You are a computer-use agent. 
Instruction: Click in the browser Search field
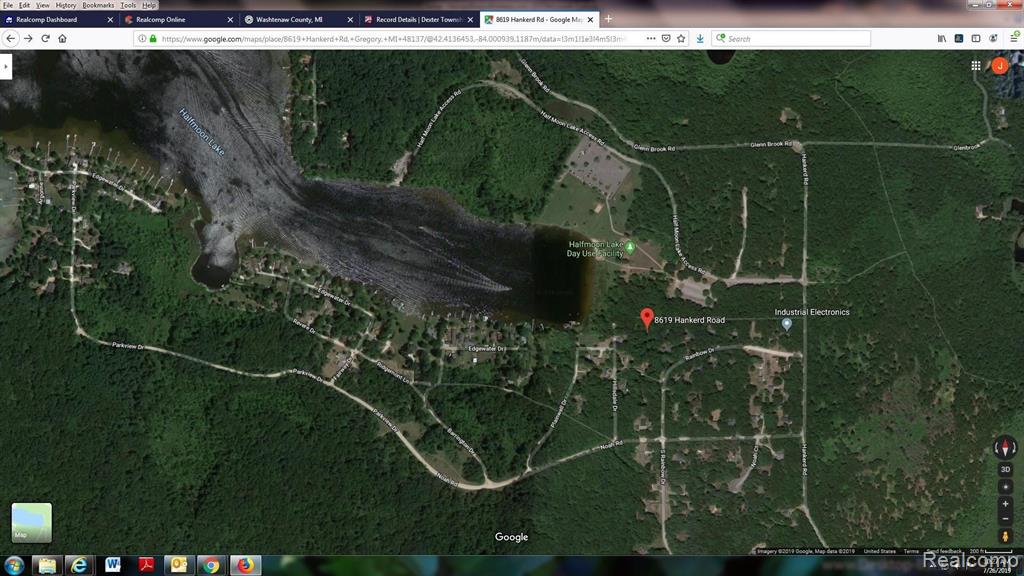pyautogui.click(x=795, y=38)
